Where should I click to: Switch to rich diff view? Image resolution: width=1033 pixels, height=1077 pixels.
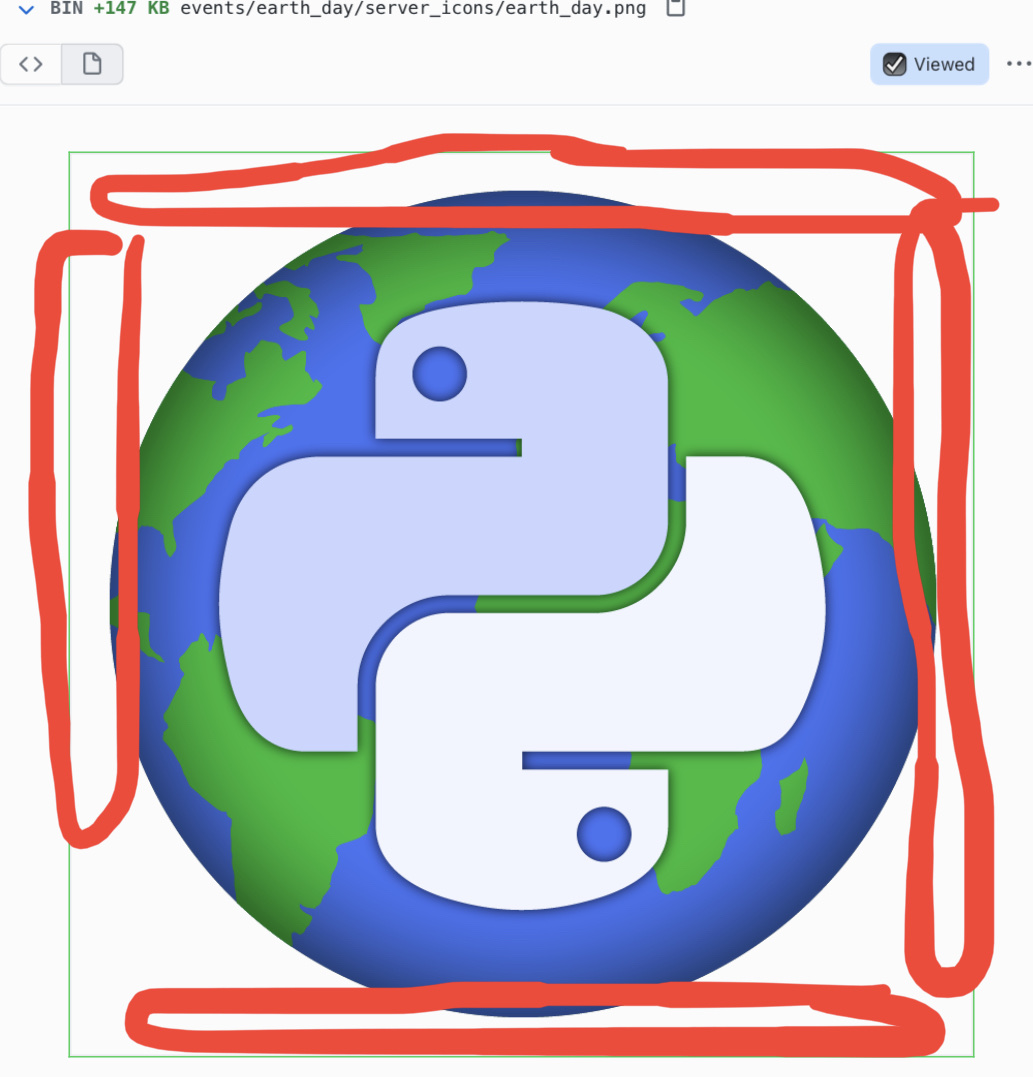92,64
